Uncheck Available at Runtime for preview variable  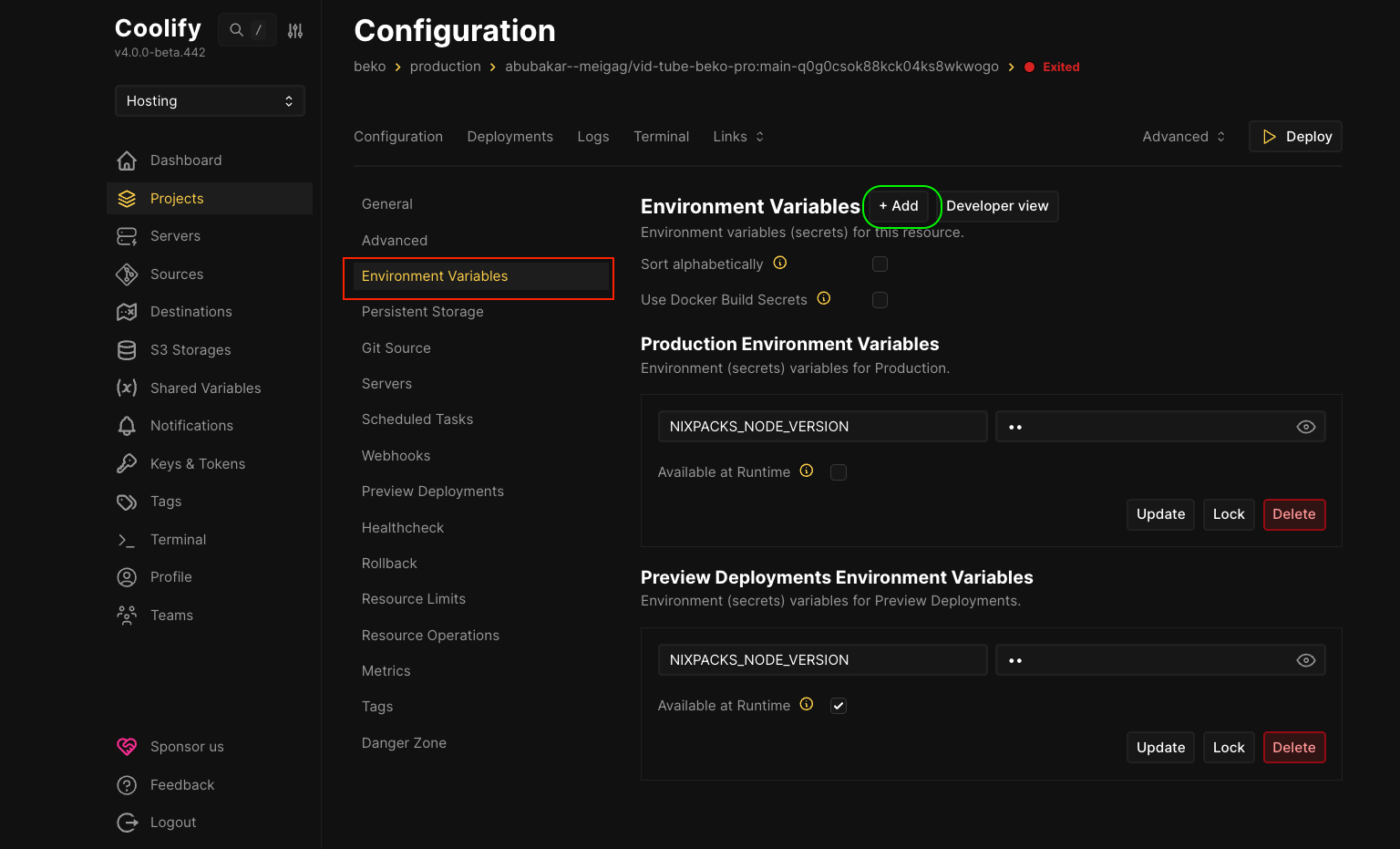pyautogui.click(x=838, y=705)
